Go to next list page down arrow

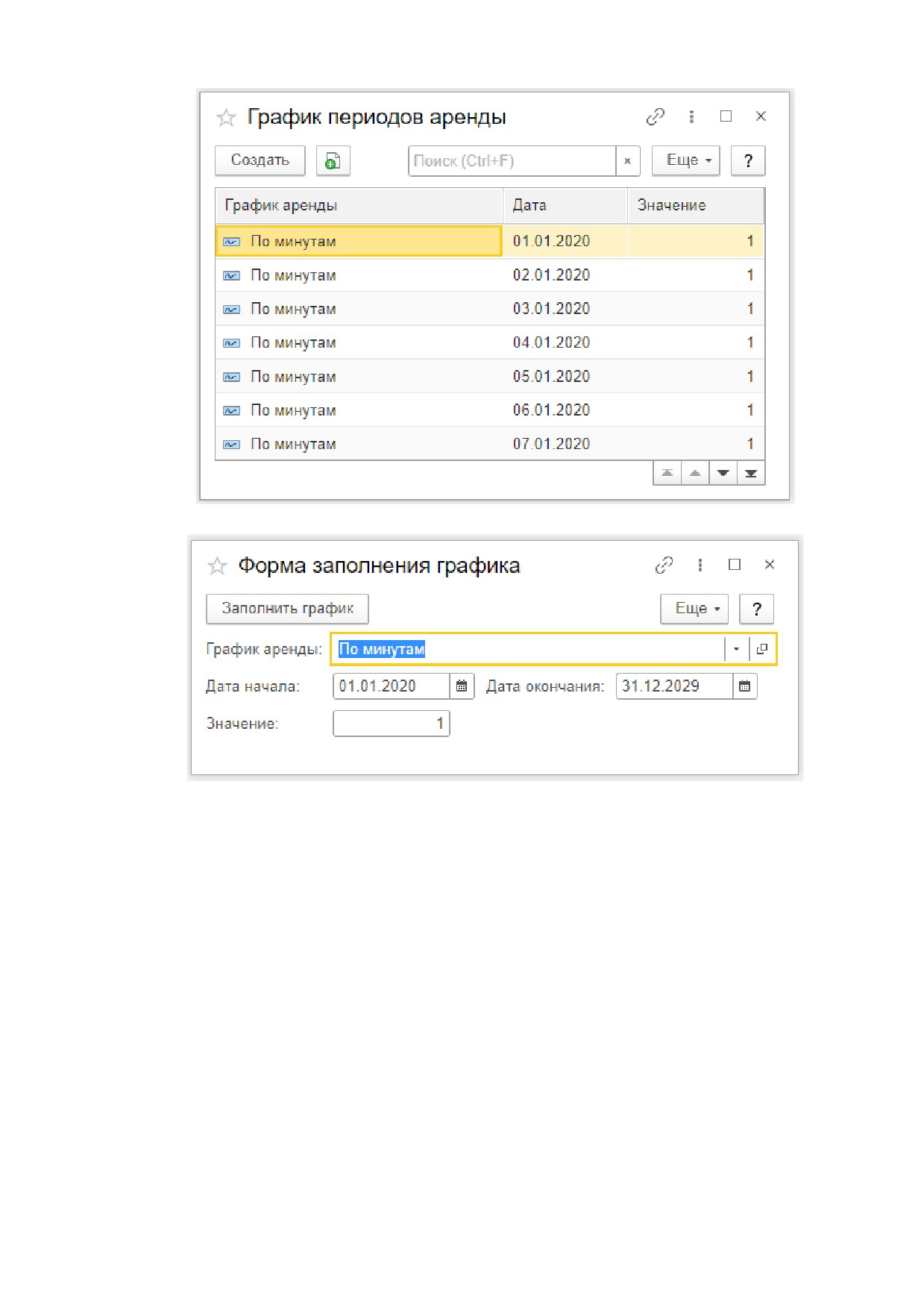pyautogui.click(x=723, y=473)
